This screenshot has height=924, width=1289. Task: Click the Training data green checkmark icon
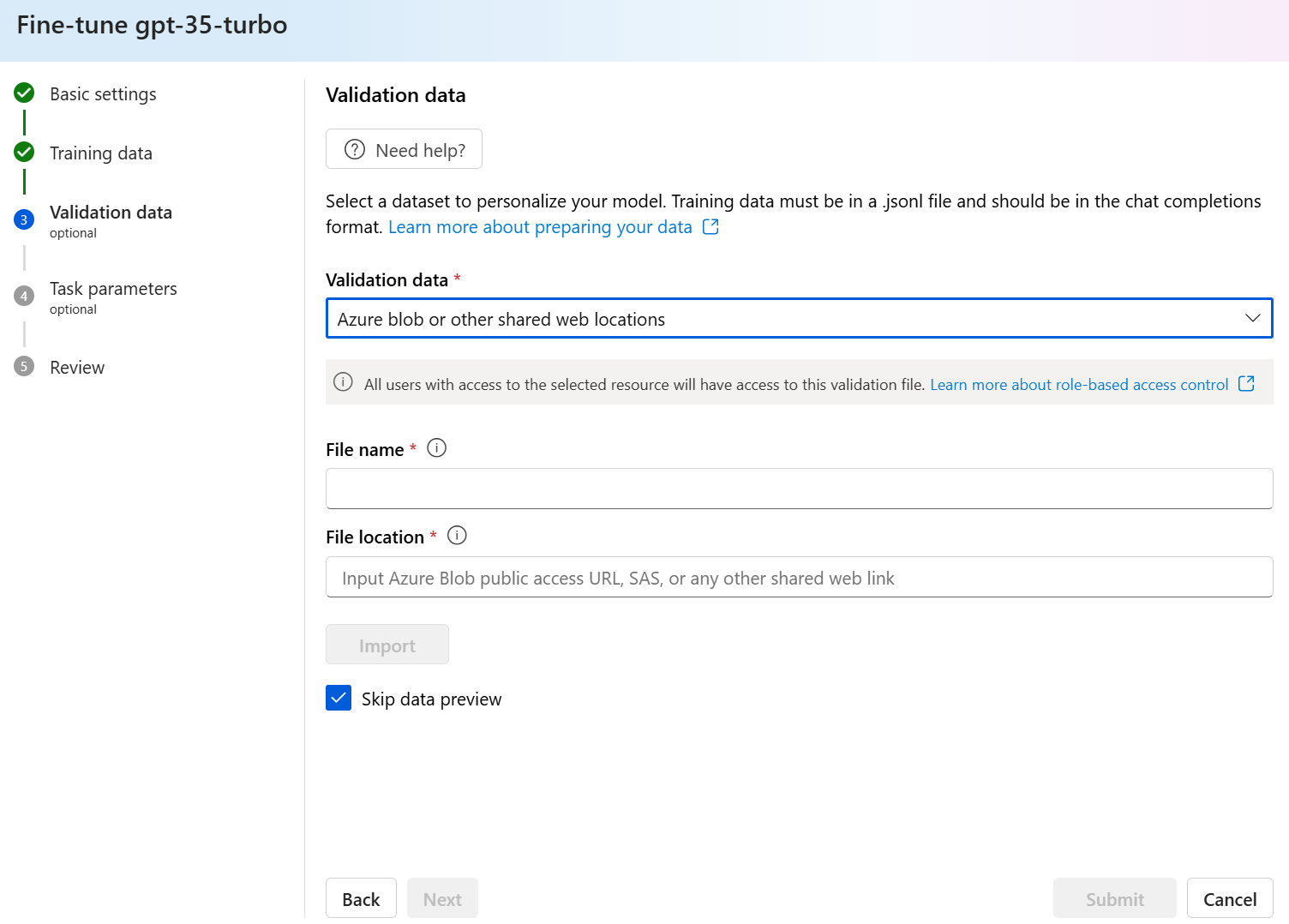[x=24, y=152]
